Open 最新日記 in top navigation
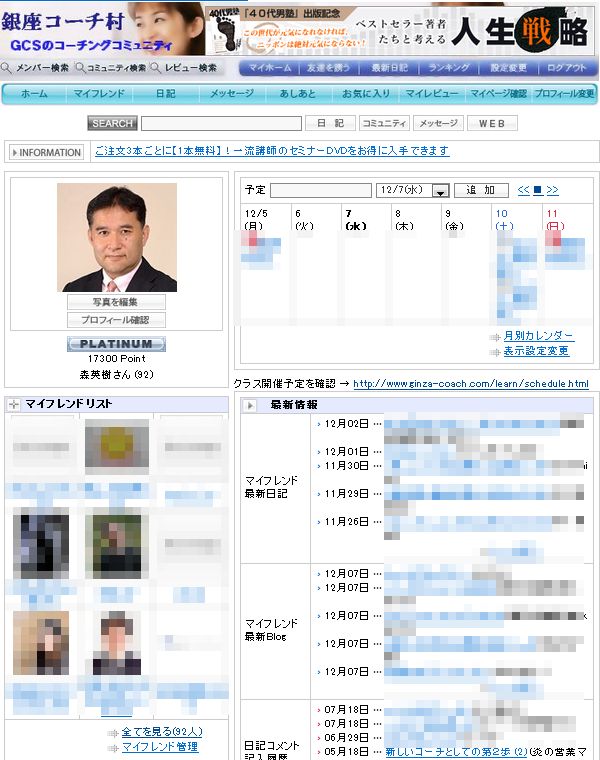The width and height of the screenshot is (600, 760). [x=389, y=68]
